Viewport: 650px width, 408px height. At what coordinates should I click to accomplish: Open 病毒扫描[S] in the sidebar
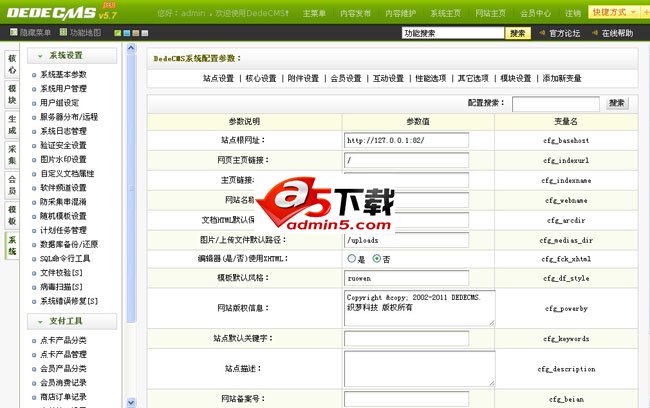61,287
